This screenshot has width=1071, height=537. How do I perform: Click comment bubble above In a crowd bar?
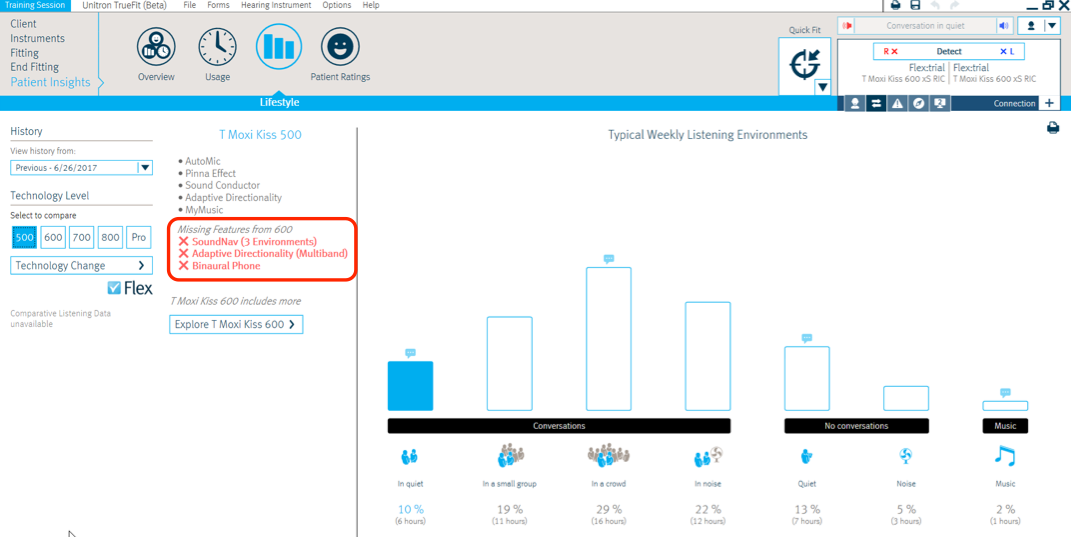[609, 259]
